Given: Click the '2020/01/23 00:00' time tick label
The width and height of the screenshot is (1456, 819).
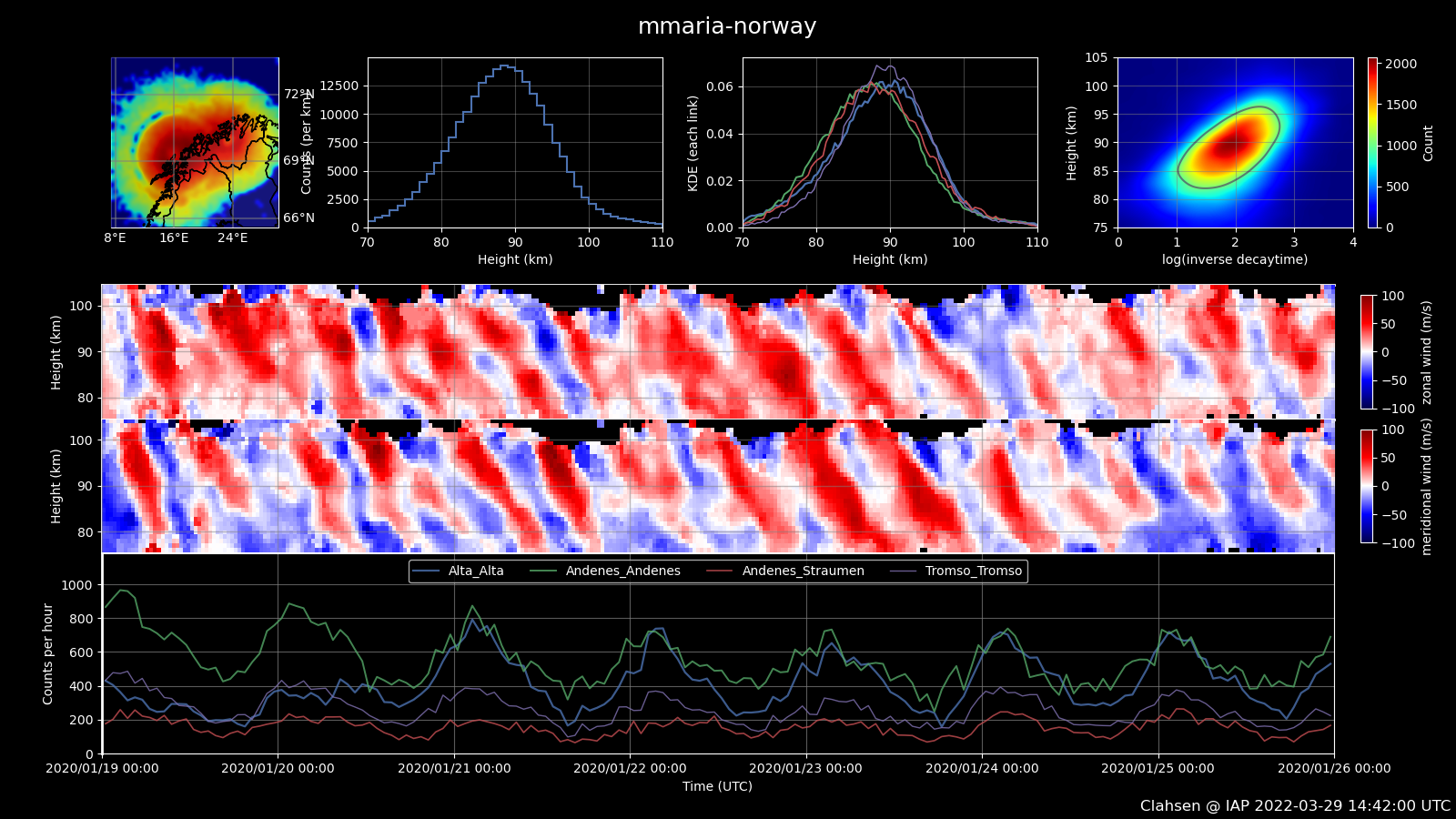Looking at the screenshot, I should pyautogui.click(x=805, y=768).
